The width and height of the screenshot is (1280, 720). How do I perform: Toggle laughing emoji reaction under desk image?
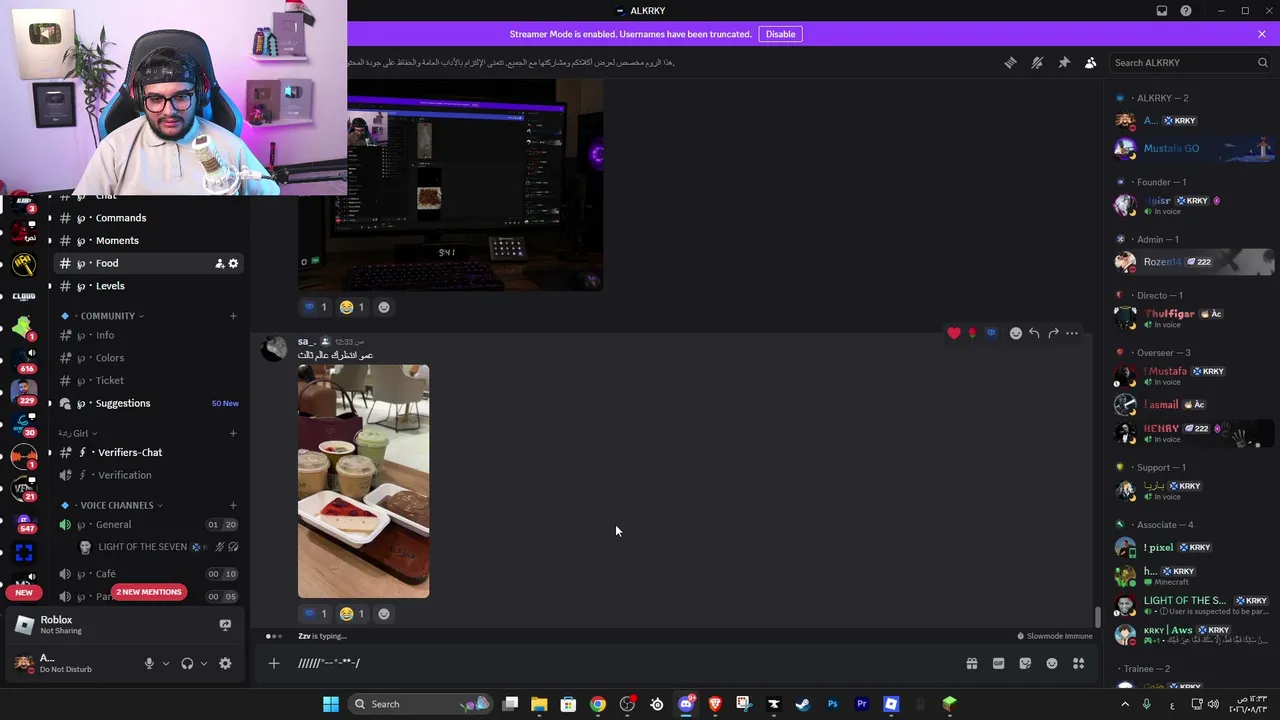pyautogui.click(x=352, y=307)
